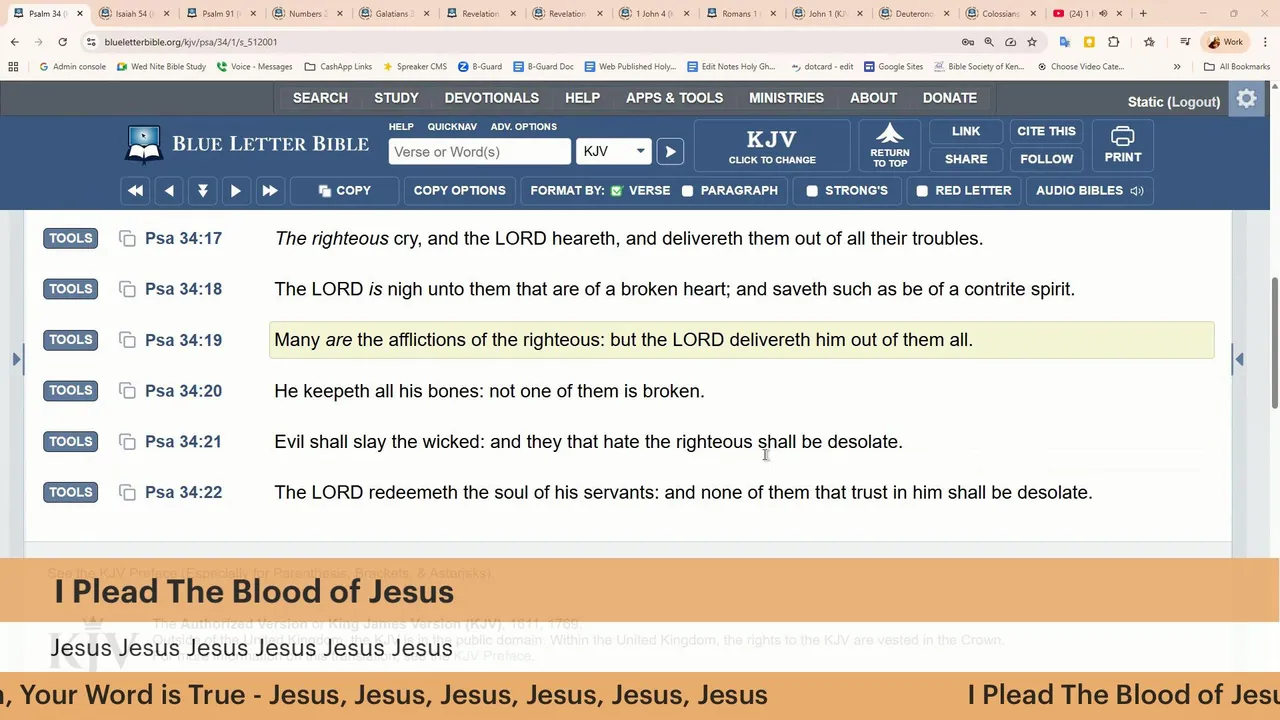Image resolution: width=1280 pixels, height=720 pixels.
Task: Open the APPS & TOOLS menu
Action: [674, 98]
